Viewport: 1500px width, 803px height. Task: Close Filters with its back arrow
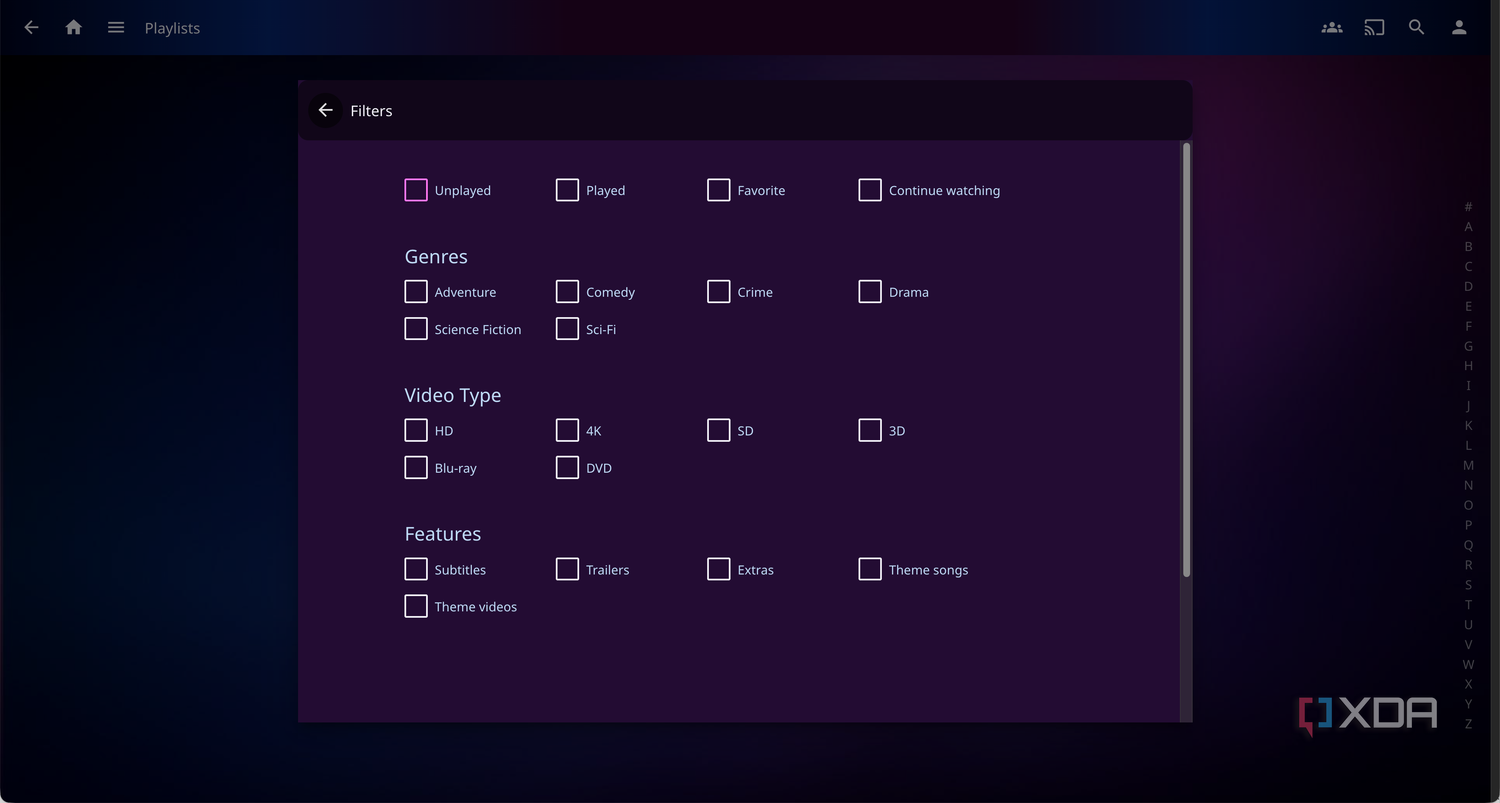pos(325,110)
